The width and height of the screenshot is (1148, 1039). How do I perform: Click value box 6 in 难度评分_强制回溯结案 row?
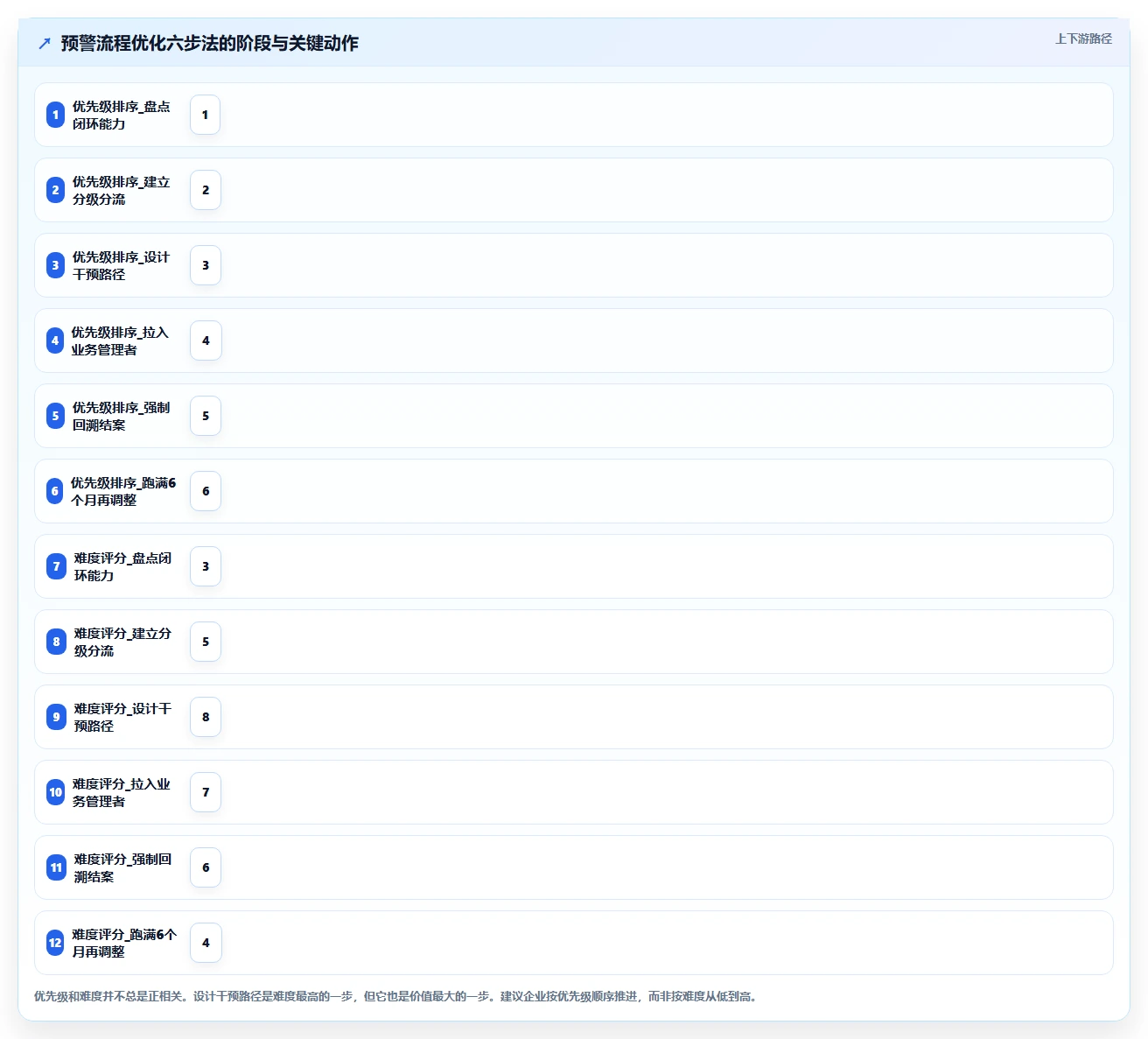coord(206,867)
